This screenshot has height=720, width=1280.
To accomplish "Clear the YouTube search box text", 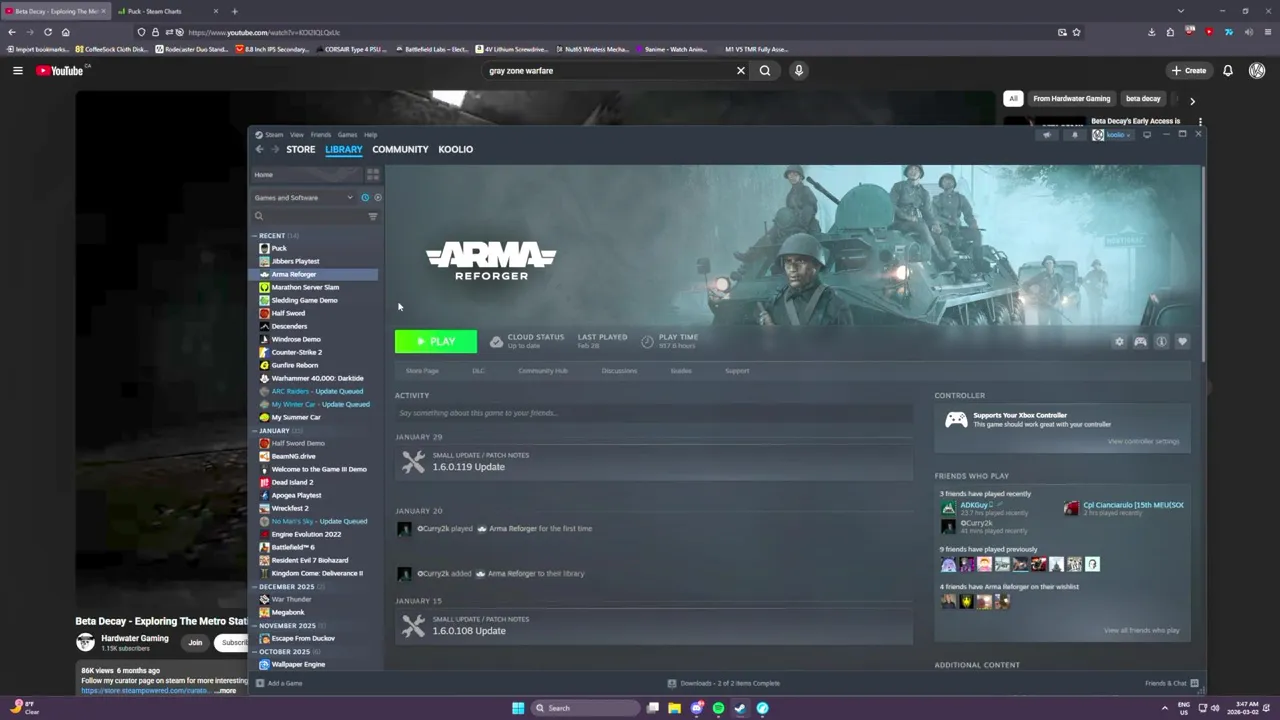I will pos(741,70).
